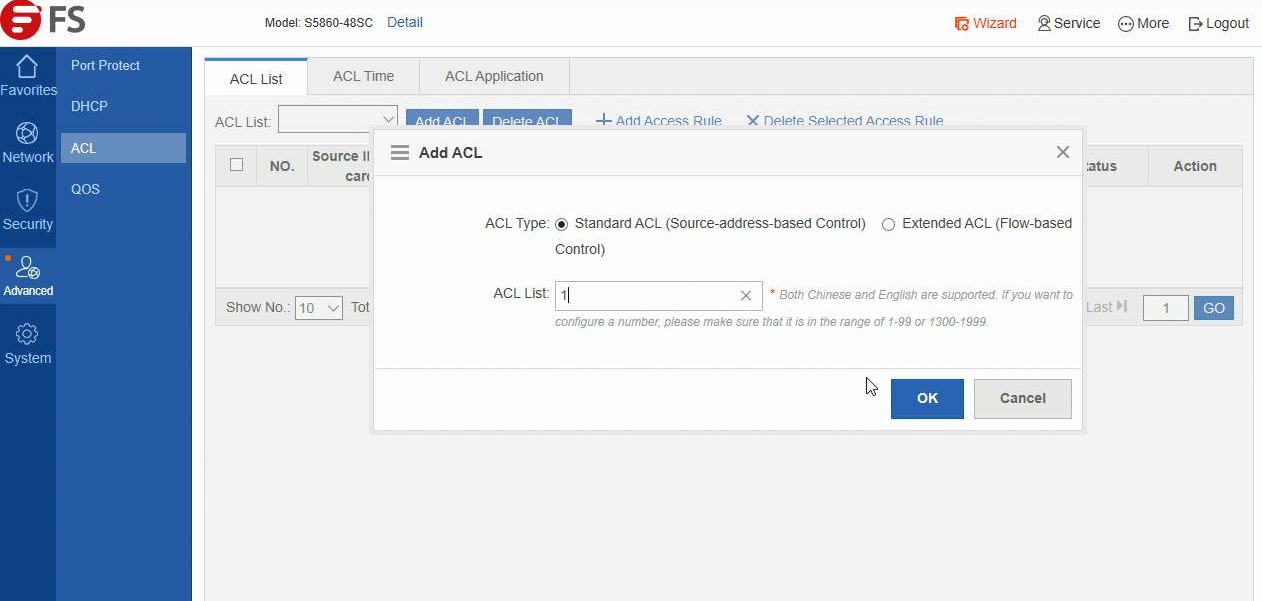Click the Delete ACL toolbar button
Image resolution: width=1262 pixels, height=601 pixels.
tap(527, 119)
